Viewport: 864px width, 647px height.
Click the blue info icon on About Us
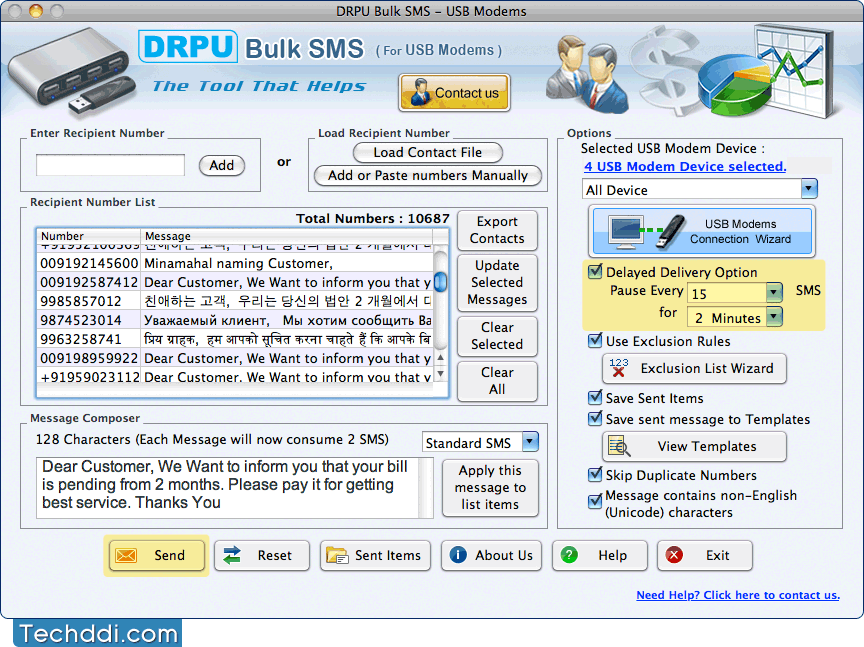click(x=458, y=555)
